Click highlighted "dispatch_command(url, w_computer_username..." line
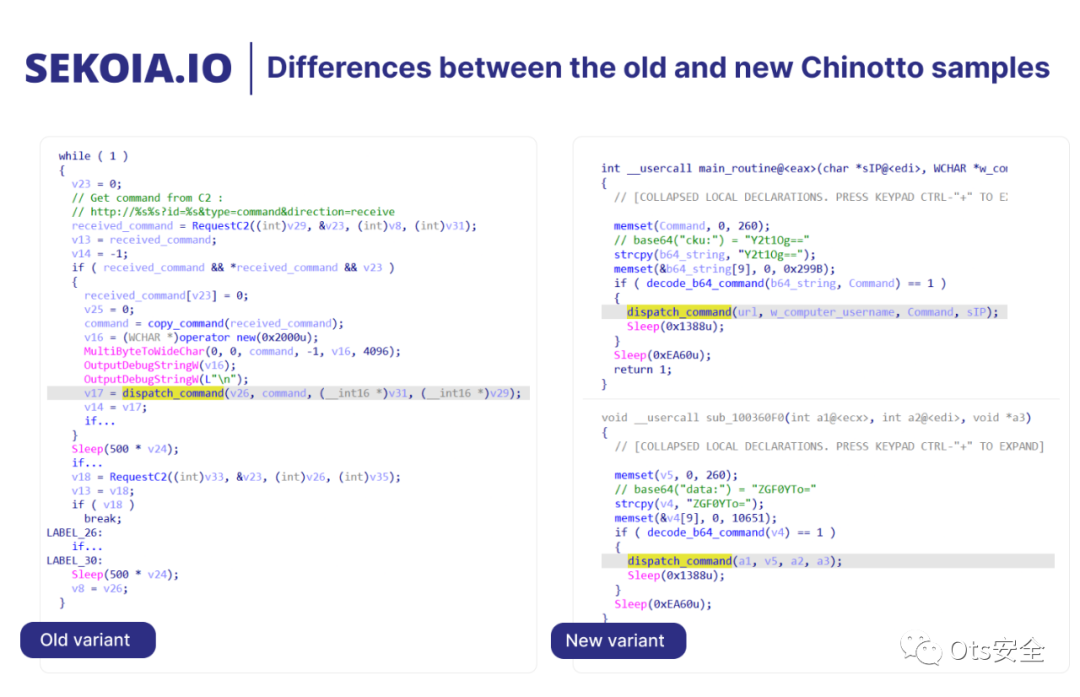Viewport: 1080px width, 697px height. point(804,312)
